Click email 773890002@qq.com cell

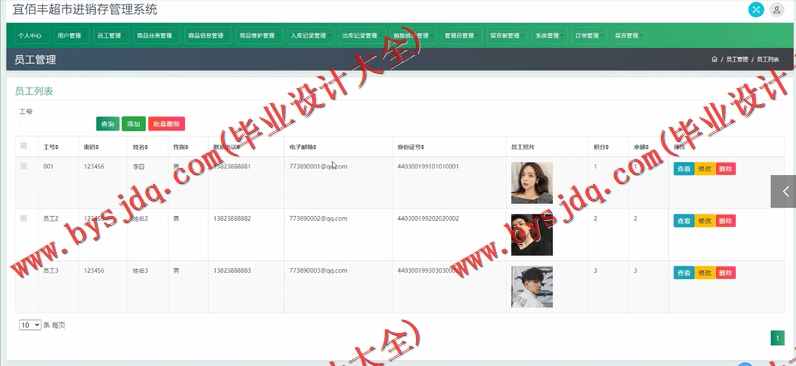[x=318, y=218]
